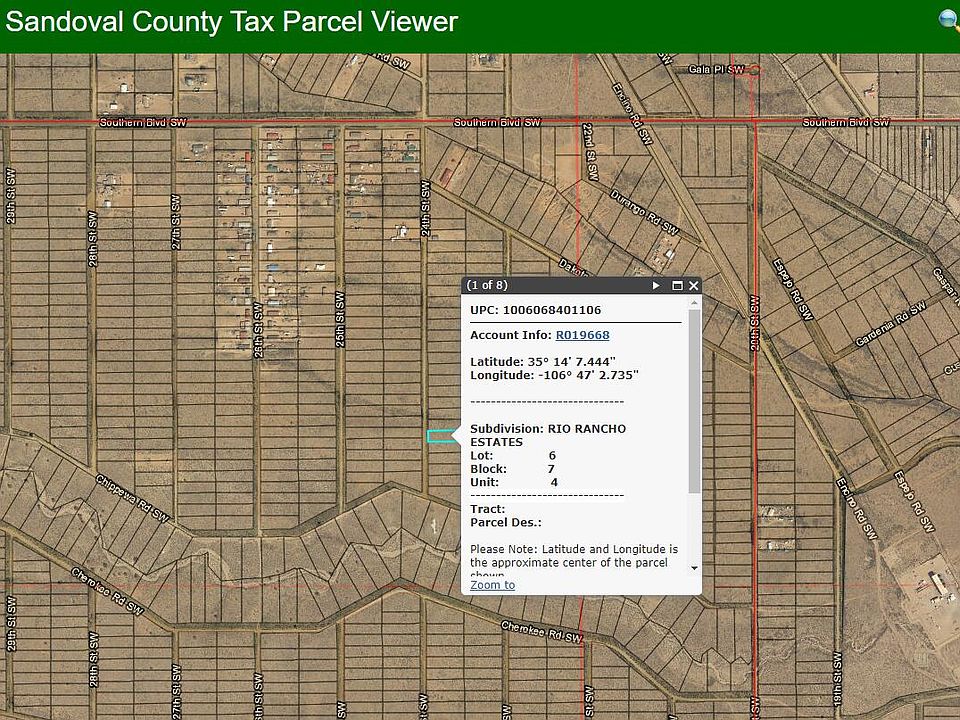Click the Durango Rd SW street label
Screen dimensions: 960x720
[644, 214]
